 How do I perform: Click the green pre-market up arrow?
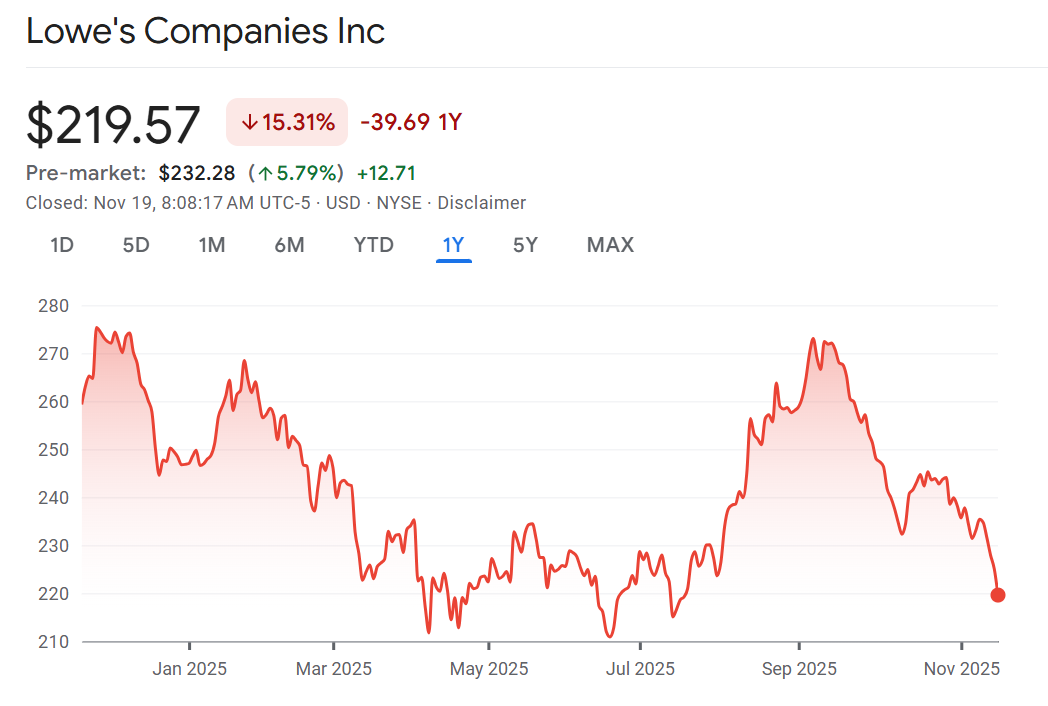point(265,173)
